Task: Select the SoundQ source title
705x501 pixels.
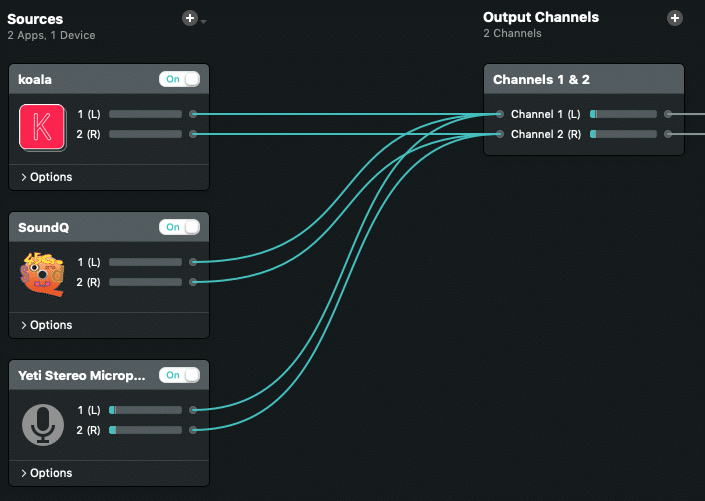Action: [x=44, y=228]
